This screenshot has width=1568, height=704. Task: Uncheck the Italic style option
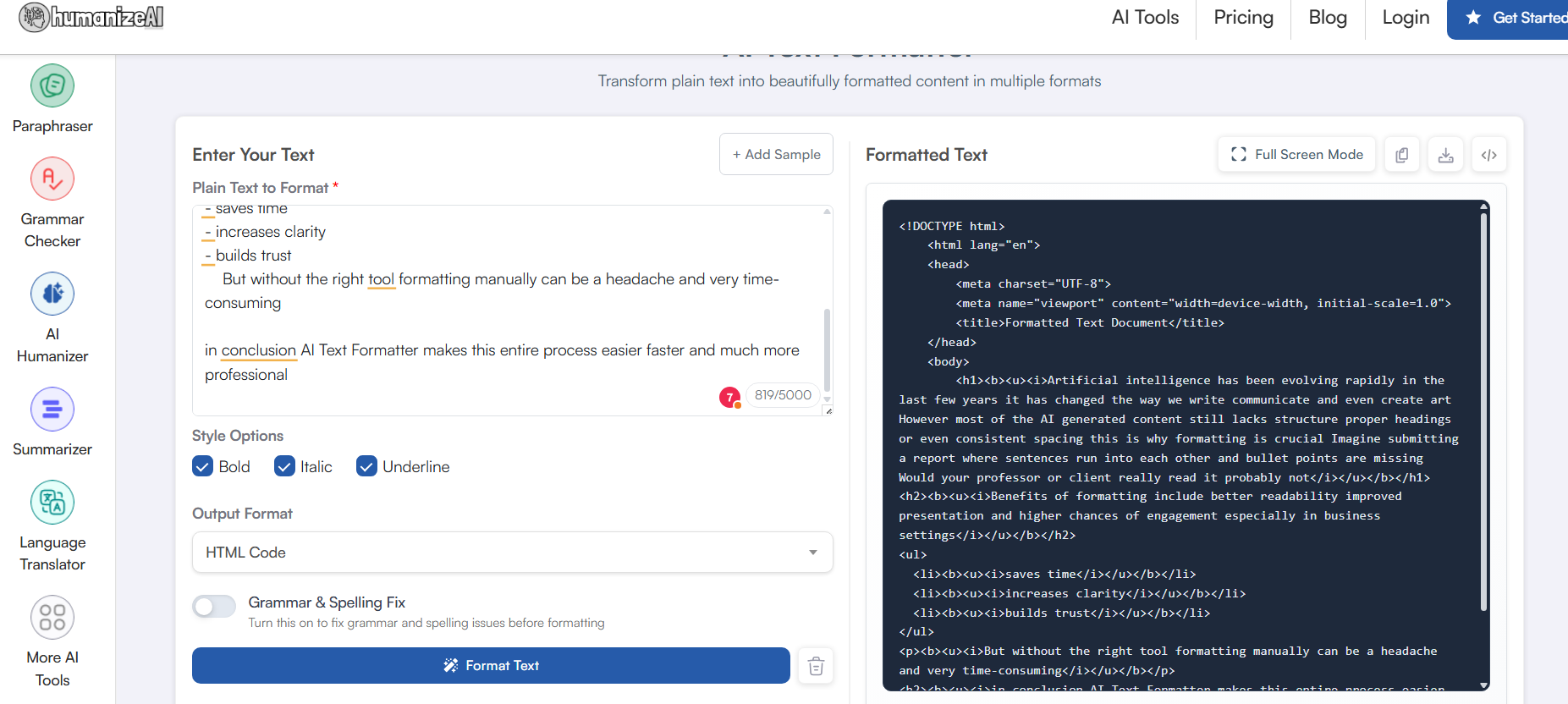(285, 466)
